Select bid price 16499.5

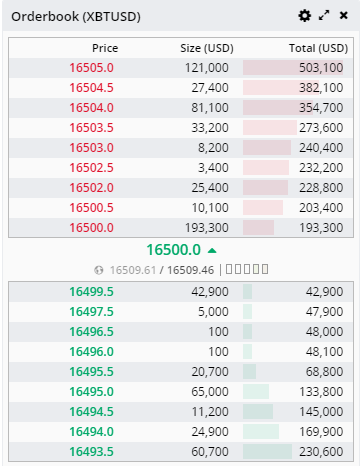pos(92,292)
